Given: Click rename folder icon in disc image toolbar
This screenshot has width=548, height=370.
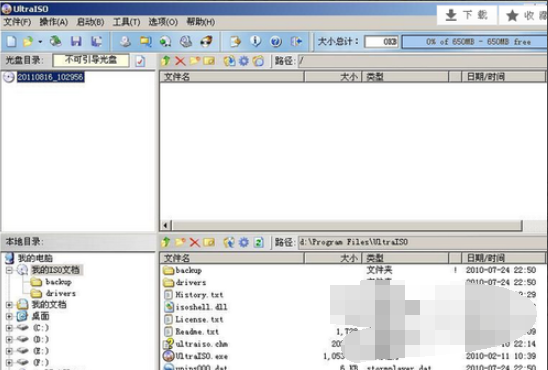Looking at the screenshot, I should tap(209, 61).
